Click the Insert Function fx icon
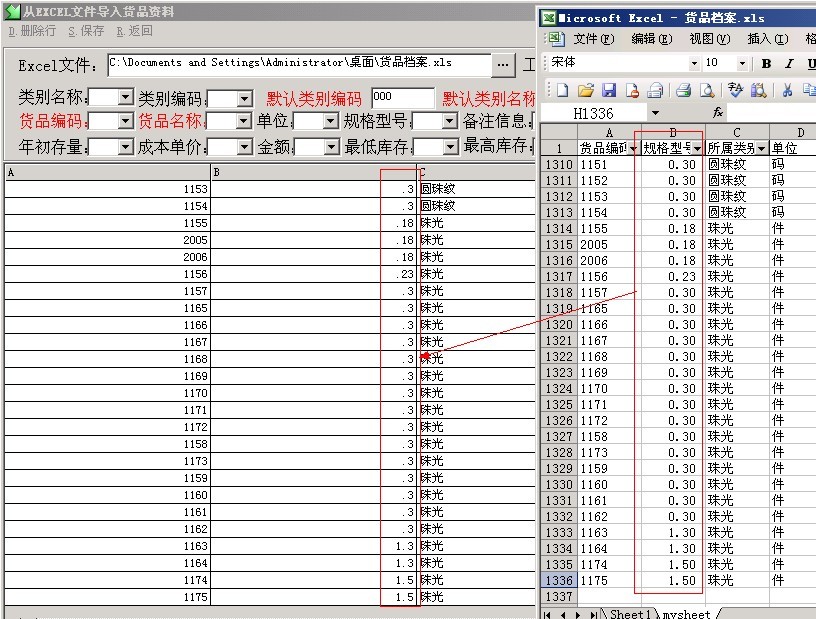 [x=718, y=112]
